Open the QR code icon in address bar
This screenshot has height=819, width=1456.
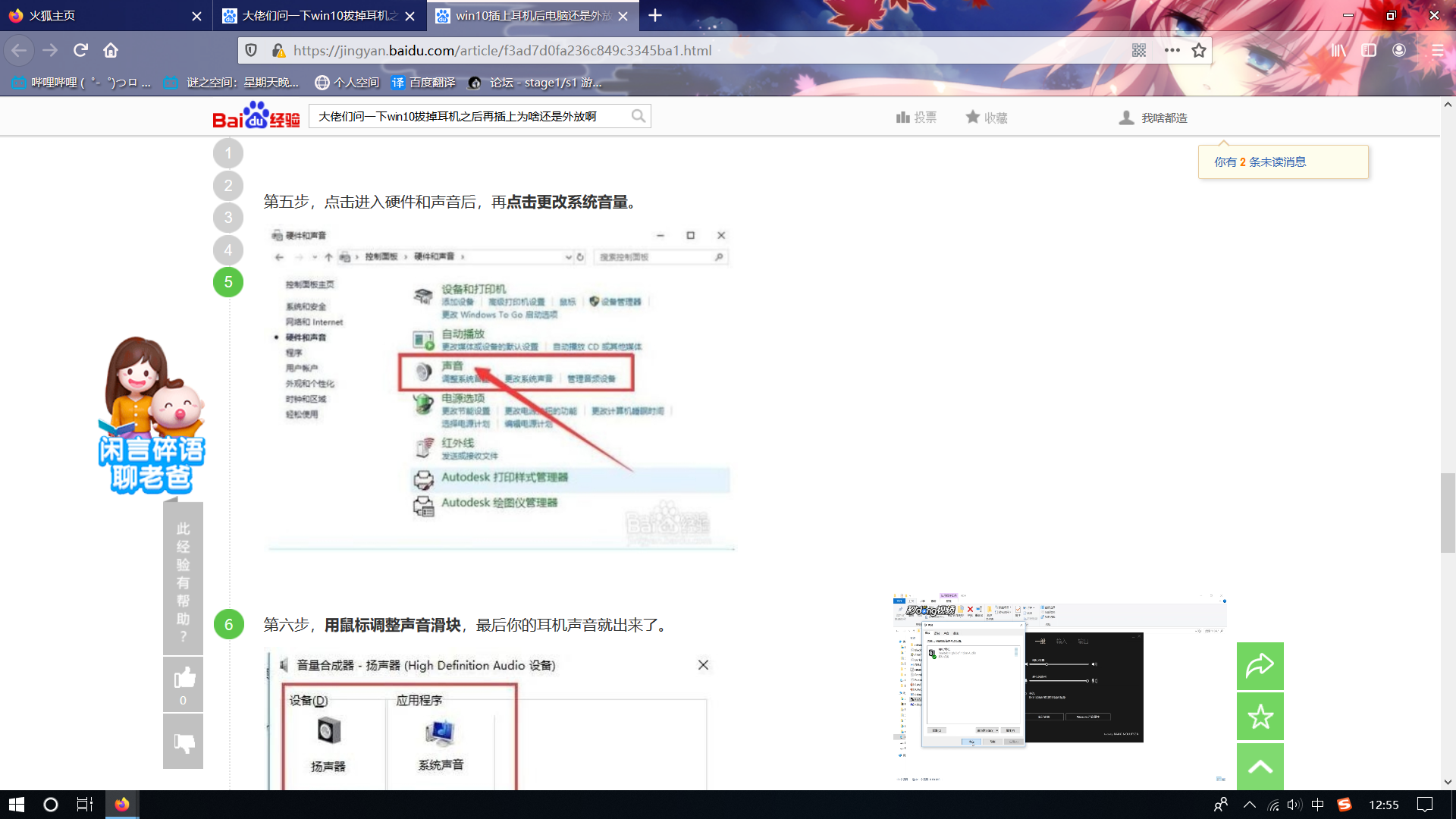[x=1139, y=50]
